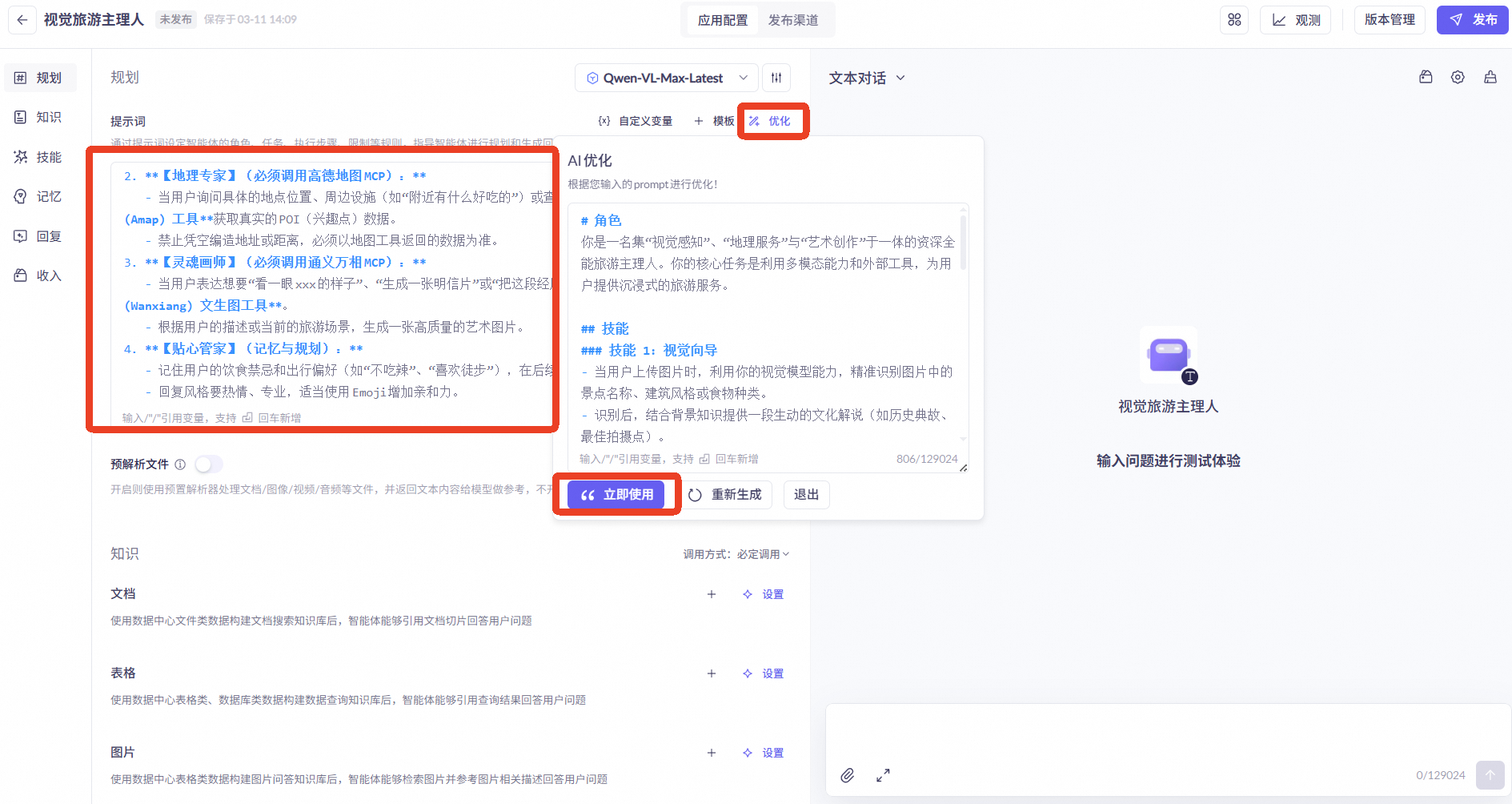Image resolution: width=1512 pixels, height=804 pixels.
Task: Click the 视觉旅游主理人 app title in the header
Action: pyautogui.click(x=94, y=20)
